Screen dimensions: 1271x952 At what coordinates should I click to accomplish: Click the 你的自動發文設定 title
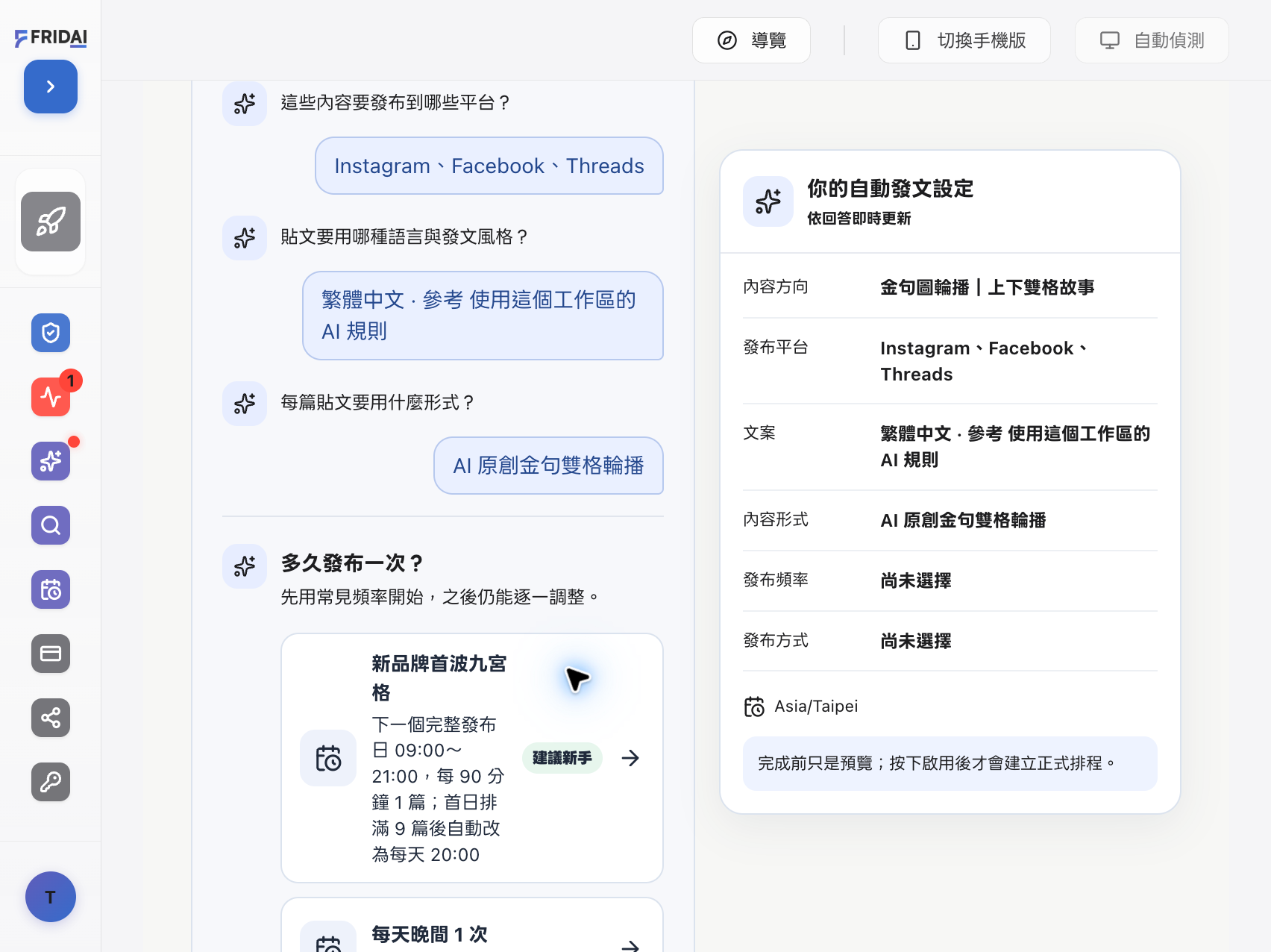point(891,189)
